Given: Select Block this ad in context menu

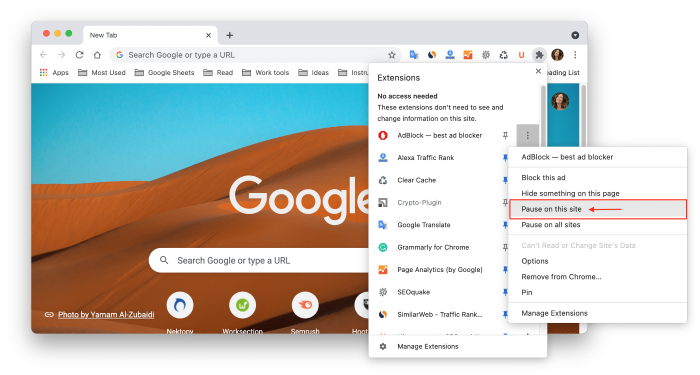Looking at the screenshot, I should point(597,178).
